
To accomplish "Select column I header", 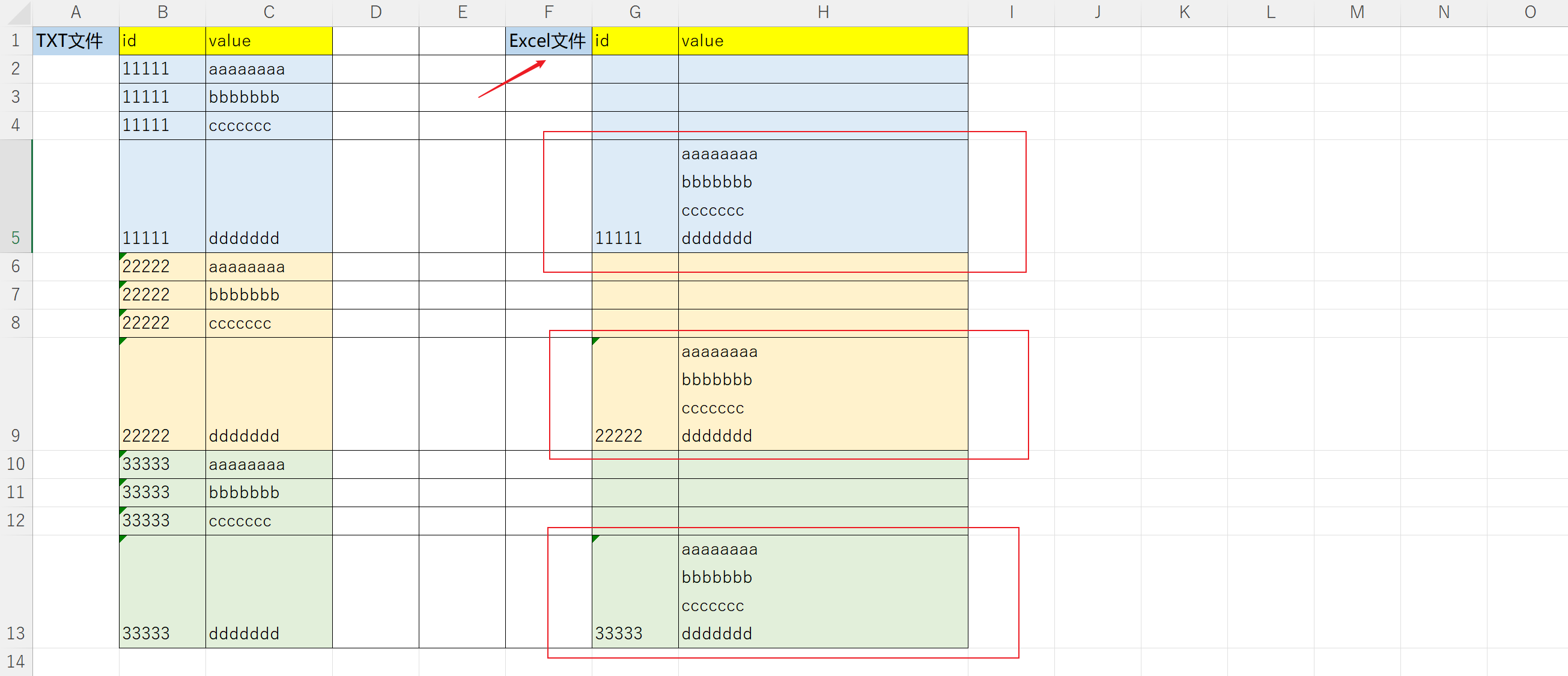I will click(1011, 12).
